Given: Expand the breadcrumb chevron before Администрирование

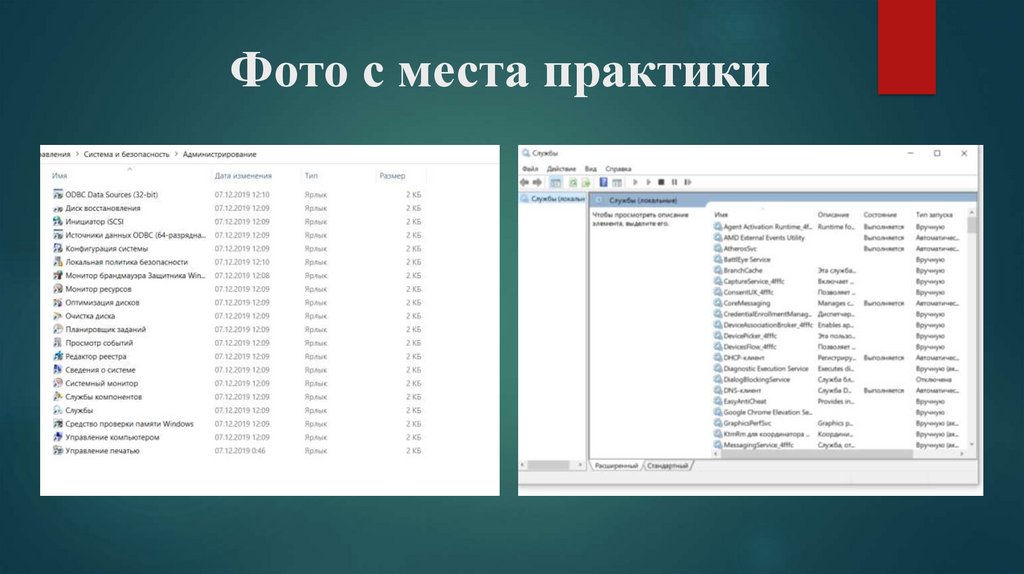Looking at the screenshot, I should (x=176, y=154).
